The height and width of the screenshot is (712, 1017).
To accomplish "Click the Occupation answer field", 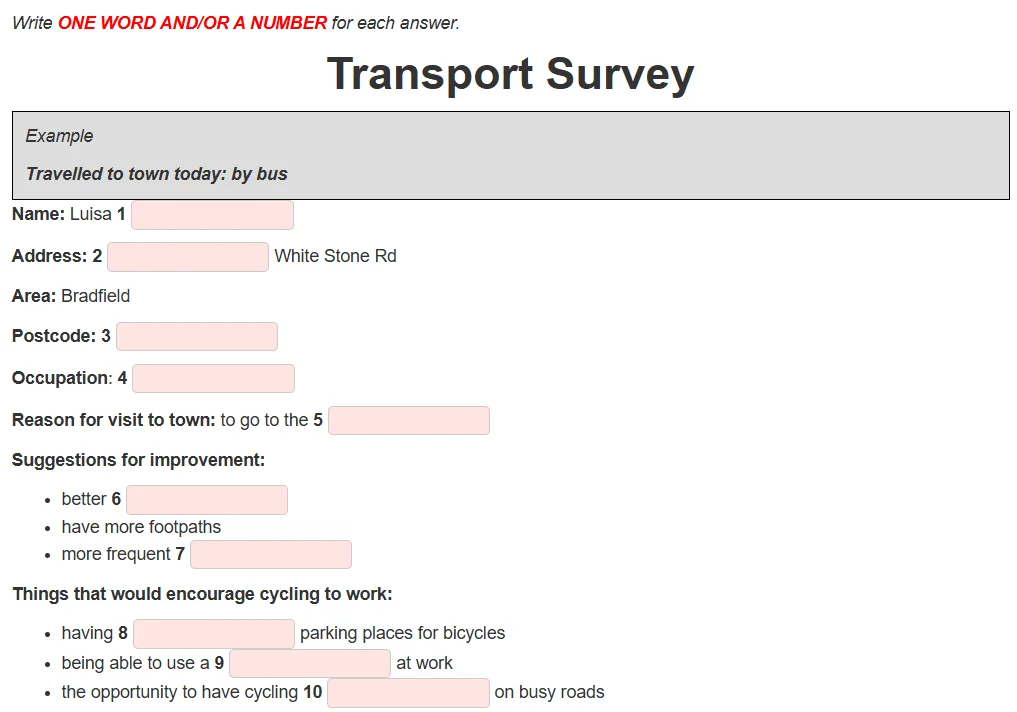I will tap(213, 377).
